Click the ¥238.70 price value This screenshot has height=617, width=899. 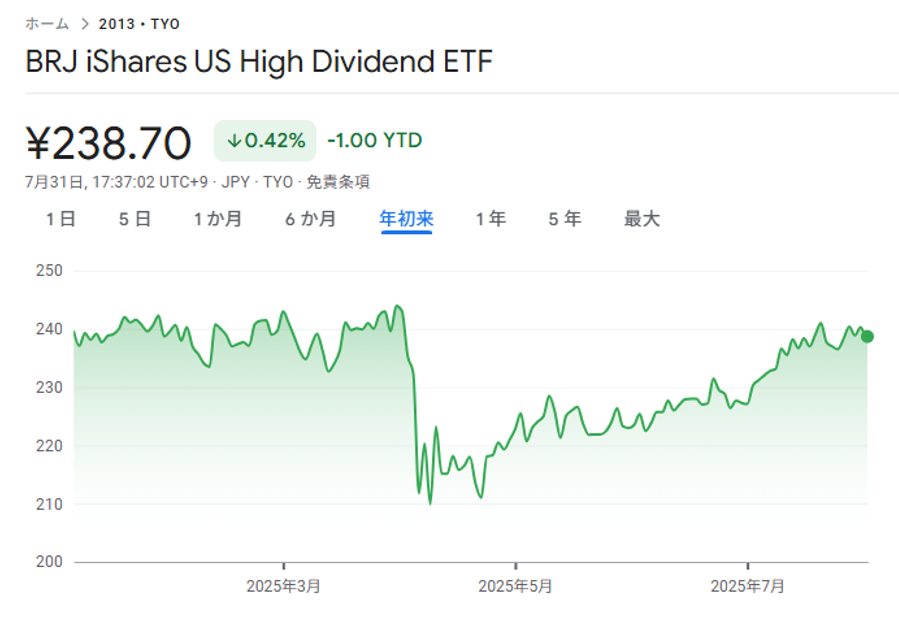click(108, 144)
